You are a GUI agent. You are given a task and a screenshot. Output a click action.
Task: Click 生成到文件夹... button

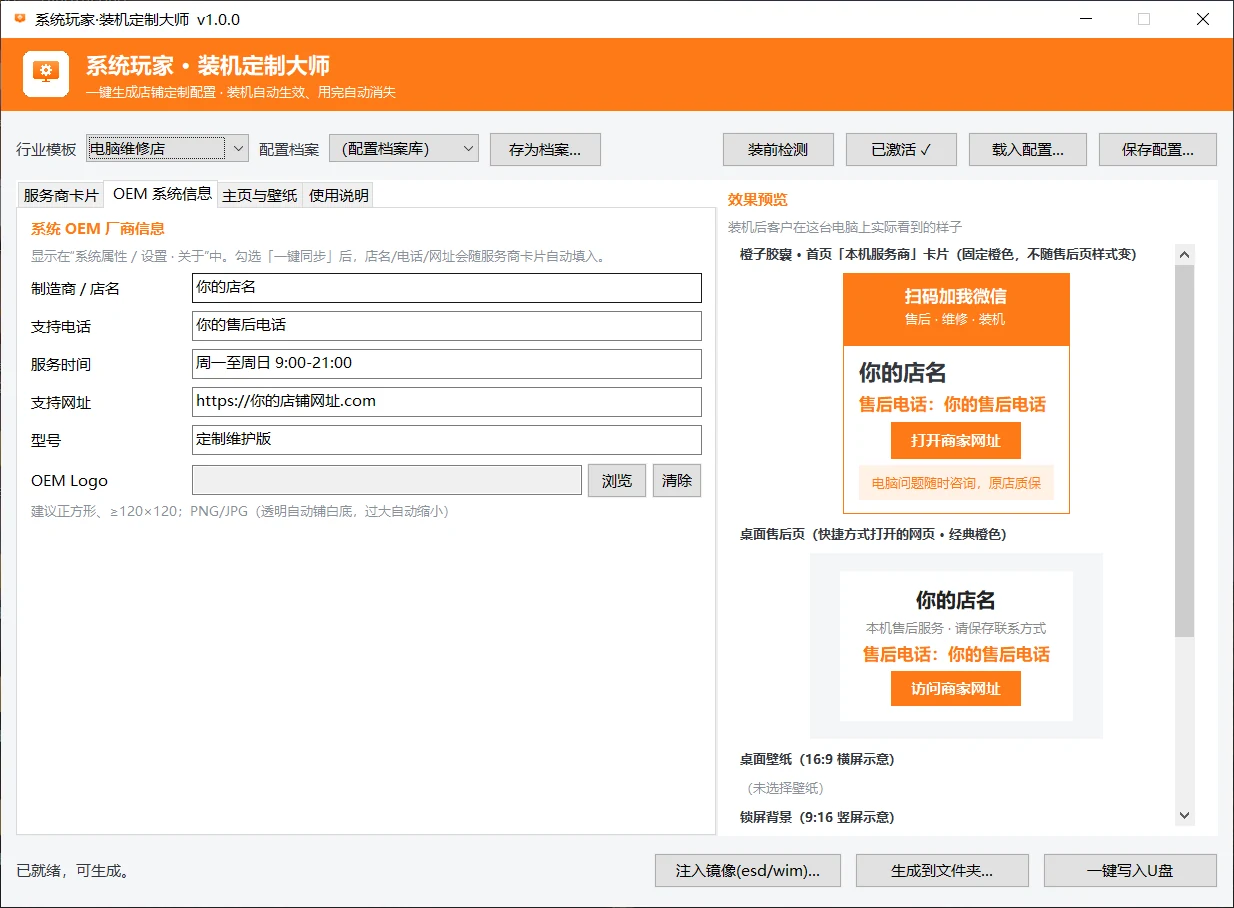(x=942, y=870)
